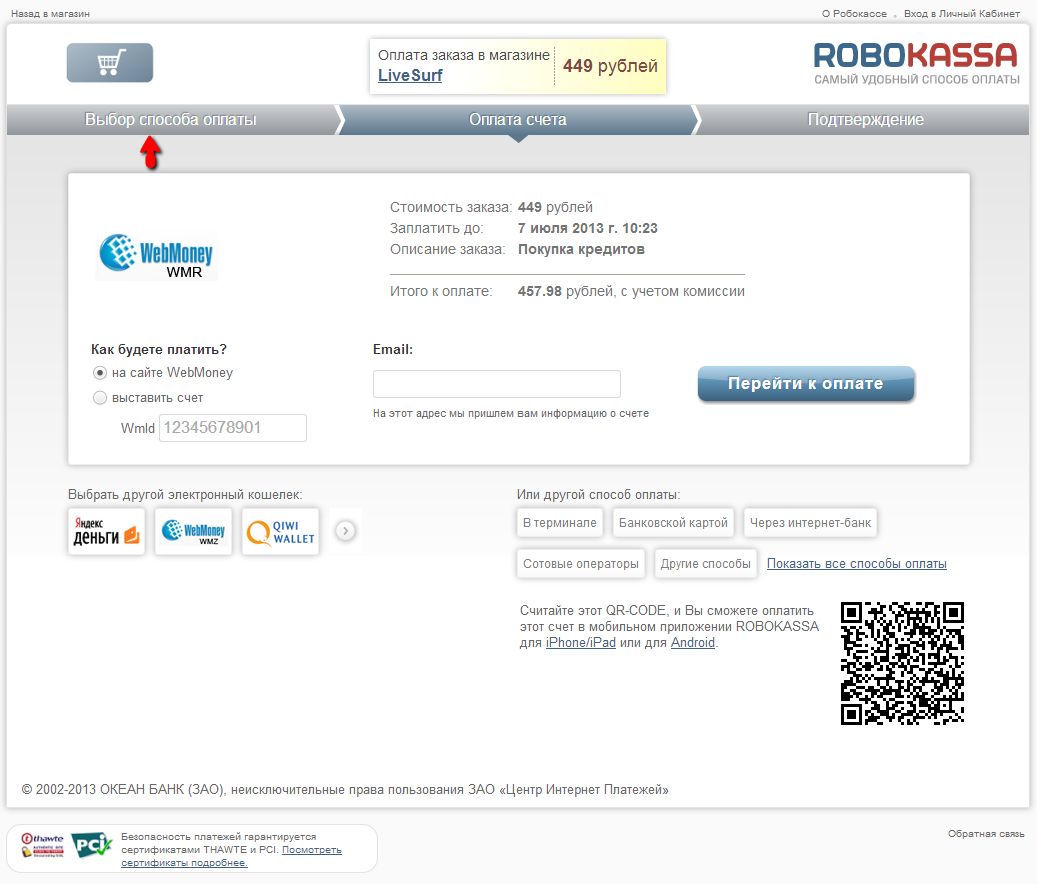Open the Android app link
This screenshot has height=884, width=1037.
(x=693, y=643)
